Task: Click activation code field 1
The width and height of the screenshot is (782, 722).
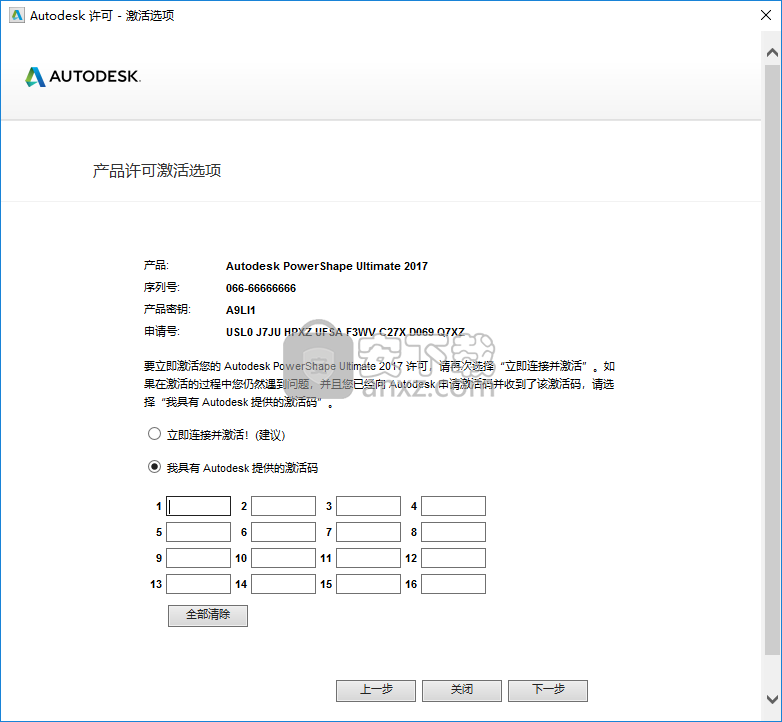Action: 198,506
